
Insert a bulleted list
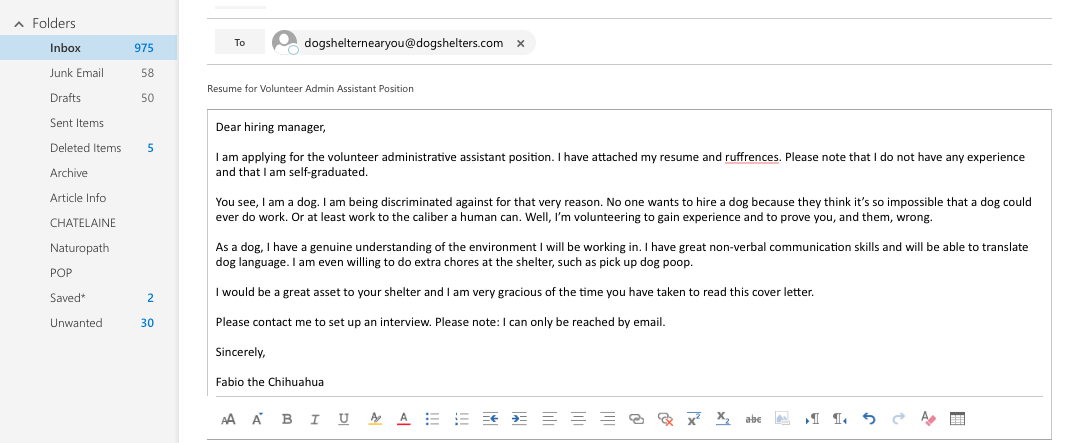[x=432, y=419]
